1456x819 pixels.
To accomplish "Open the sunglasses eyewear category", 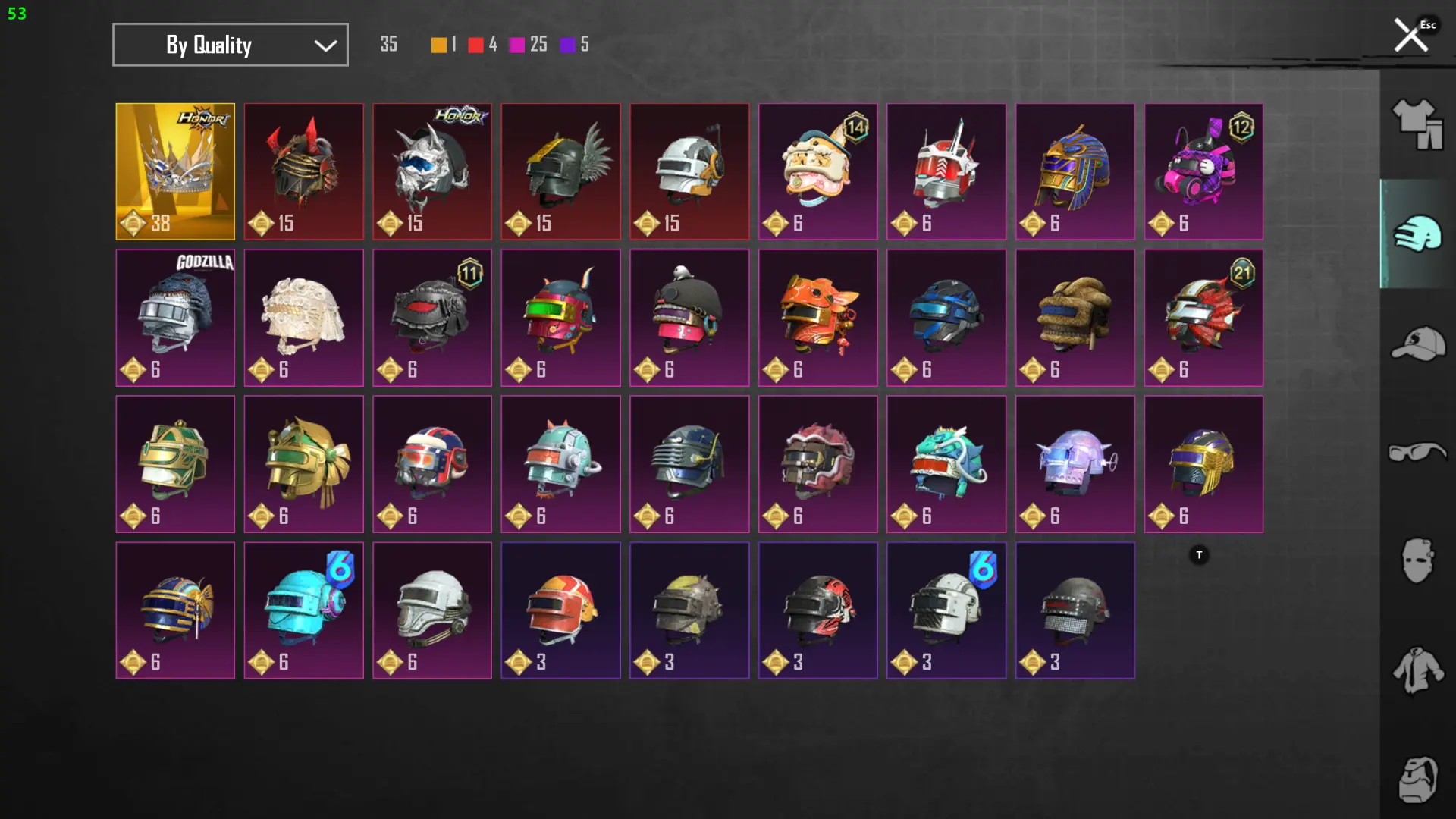I will [x=1417, y=453].
